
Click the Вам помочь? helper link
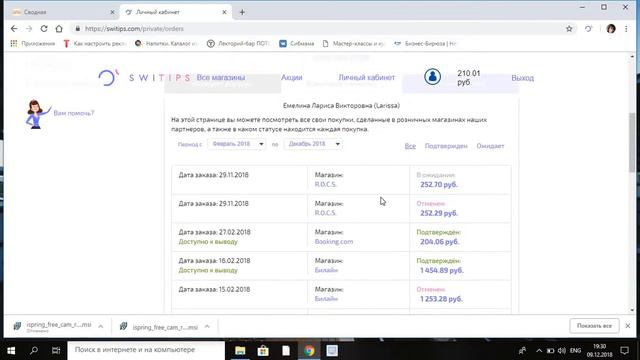(74, 113)
